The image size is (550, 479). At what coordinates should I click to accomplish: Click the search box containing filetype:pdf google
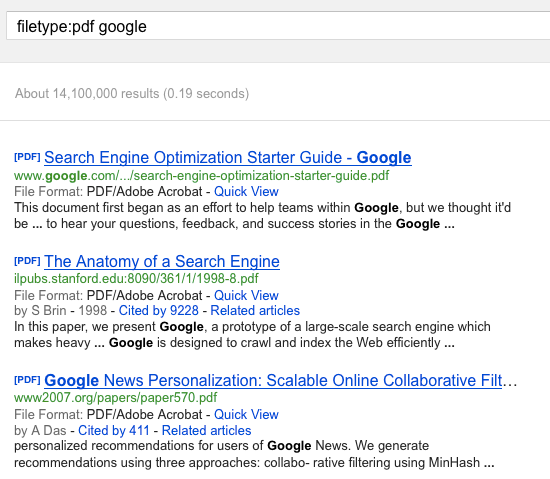pyautogui.click(x=278, y=26)
